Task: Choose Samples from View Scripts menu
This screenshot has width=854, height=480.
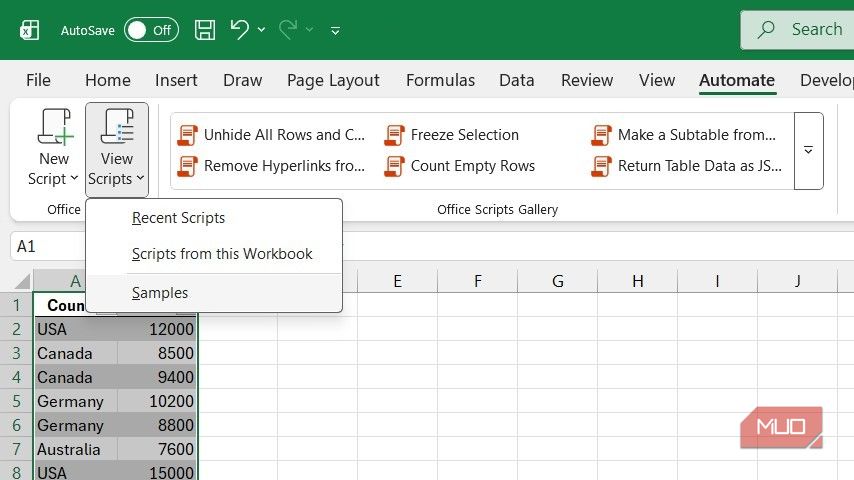Action: pos(214,293)
